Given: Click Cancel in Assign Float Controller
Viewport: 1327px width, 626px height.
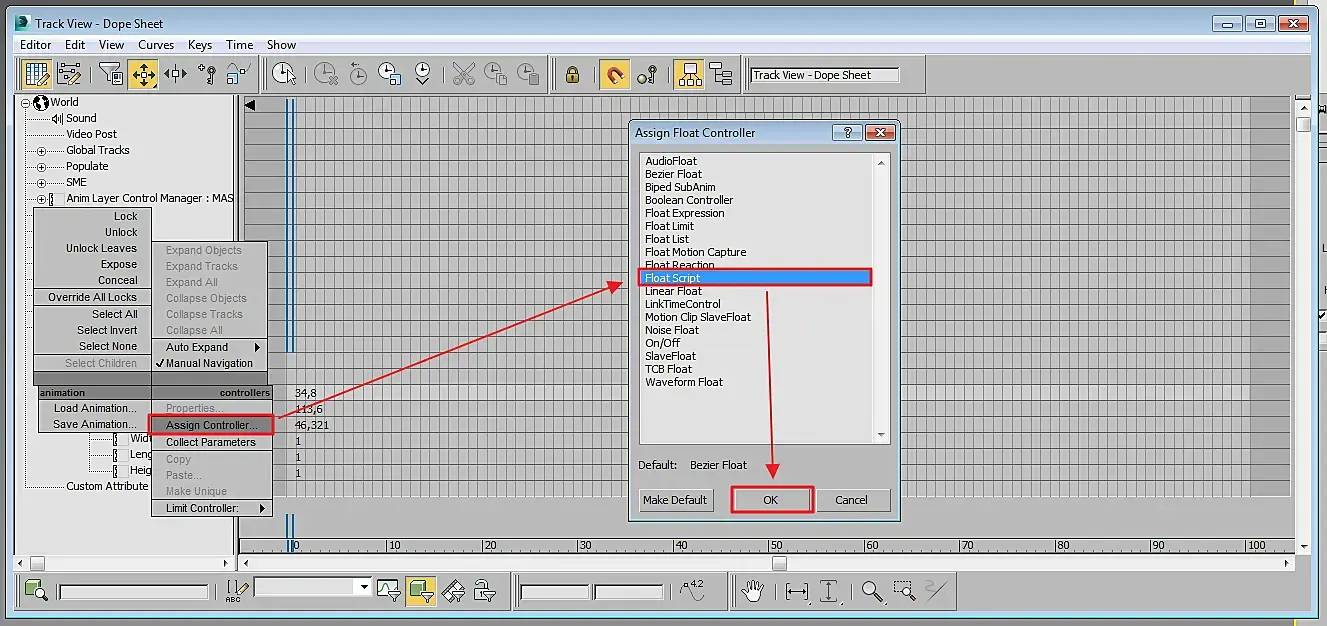Looking at the screenshot, I should coord(852,500).
